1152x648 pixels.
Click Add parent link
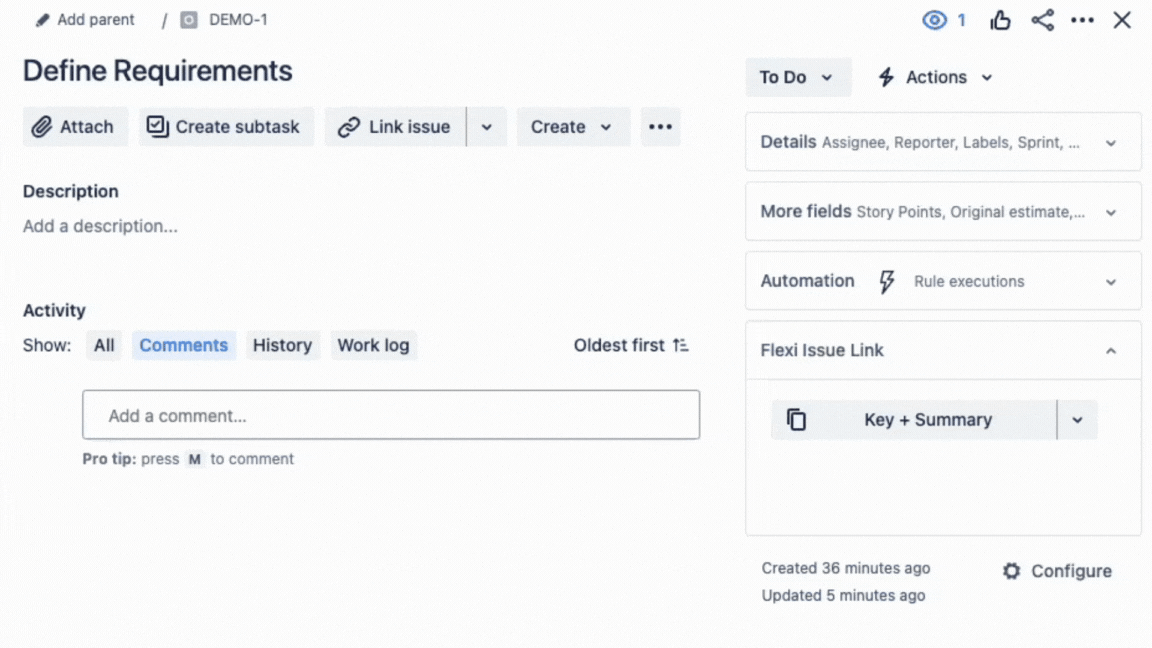coord(85,20)
